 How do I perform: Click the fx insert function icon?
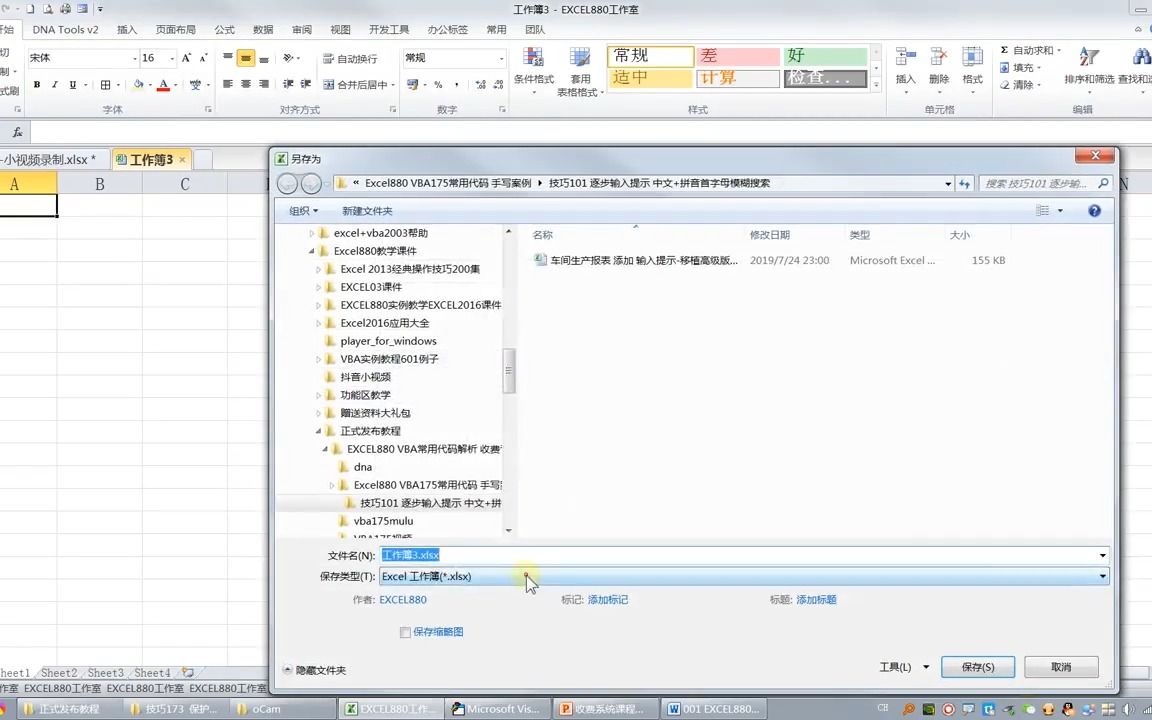[x=18, y=132]
